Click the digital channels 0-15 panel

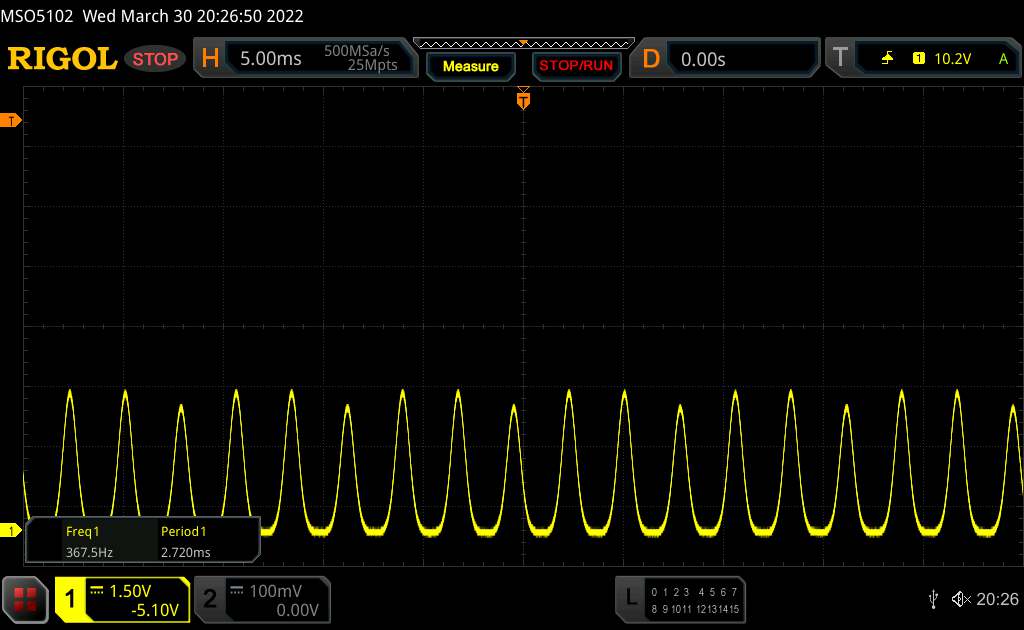pos(695,600)
